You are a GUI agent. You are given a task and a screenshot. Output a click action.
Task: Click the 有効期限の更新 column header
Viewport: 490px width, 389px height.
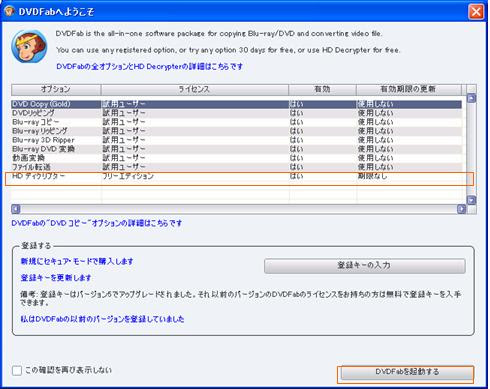tap(409, 89)
